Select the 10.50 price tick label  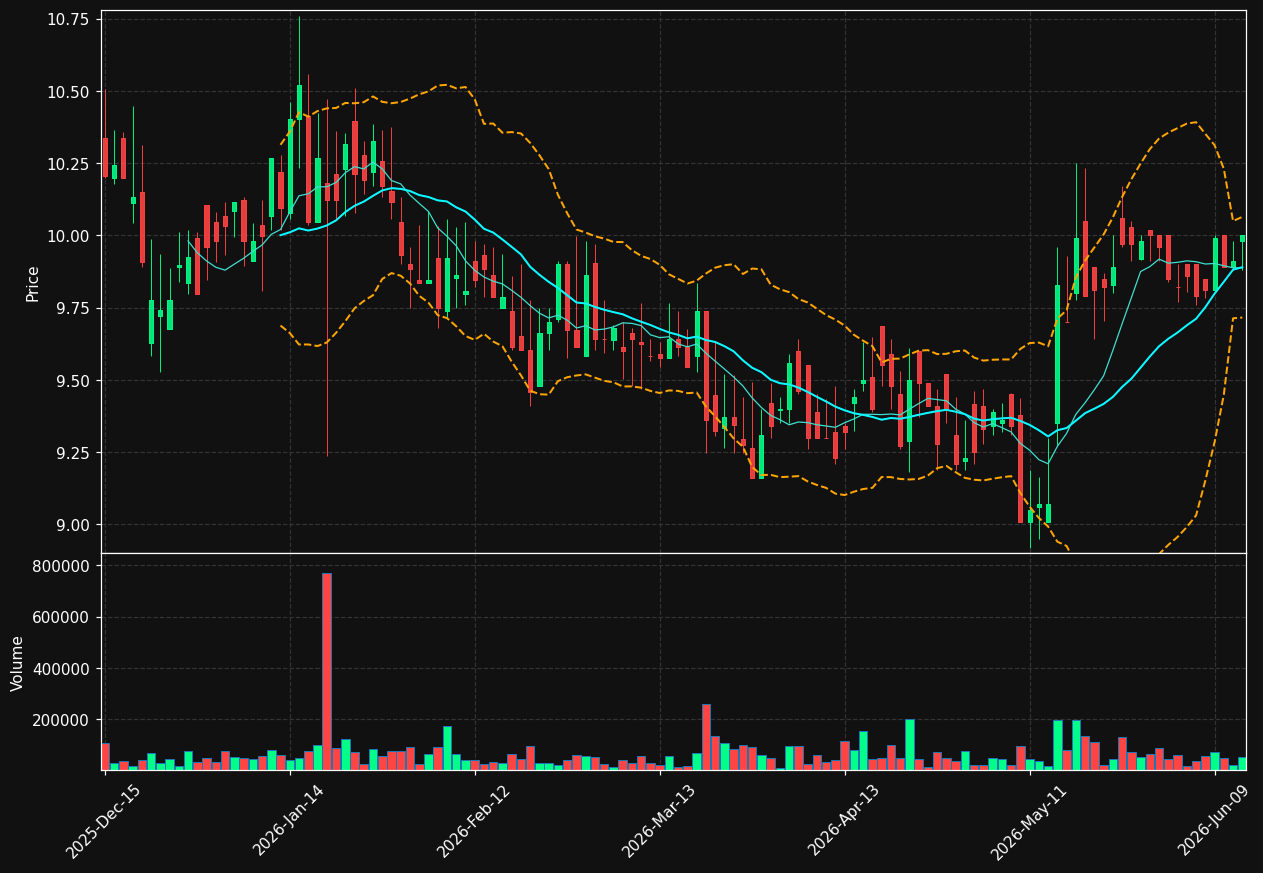68,92
